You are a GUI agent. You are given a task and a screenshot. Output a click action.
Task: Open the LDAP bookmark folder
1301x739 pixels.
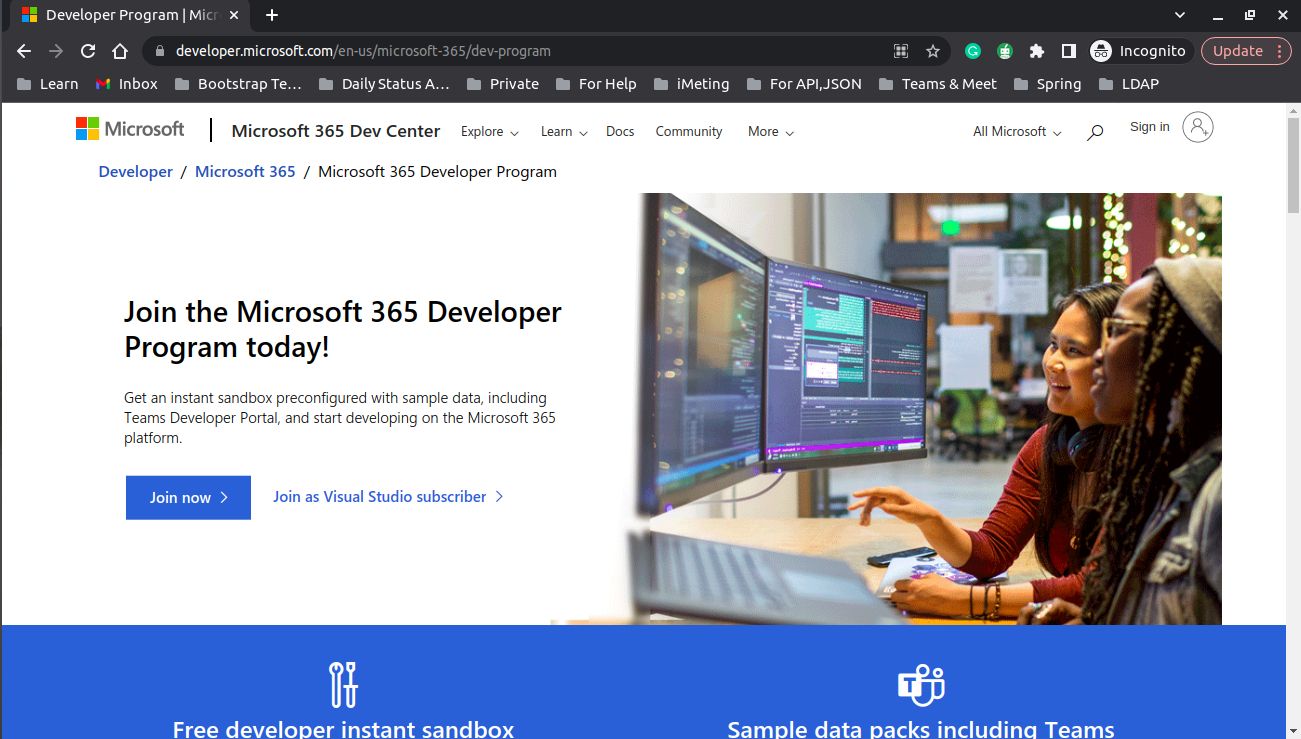pos(1128,84)
